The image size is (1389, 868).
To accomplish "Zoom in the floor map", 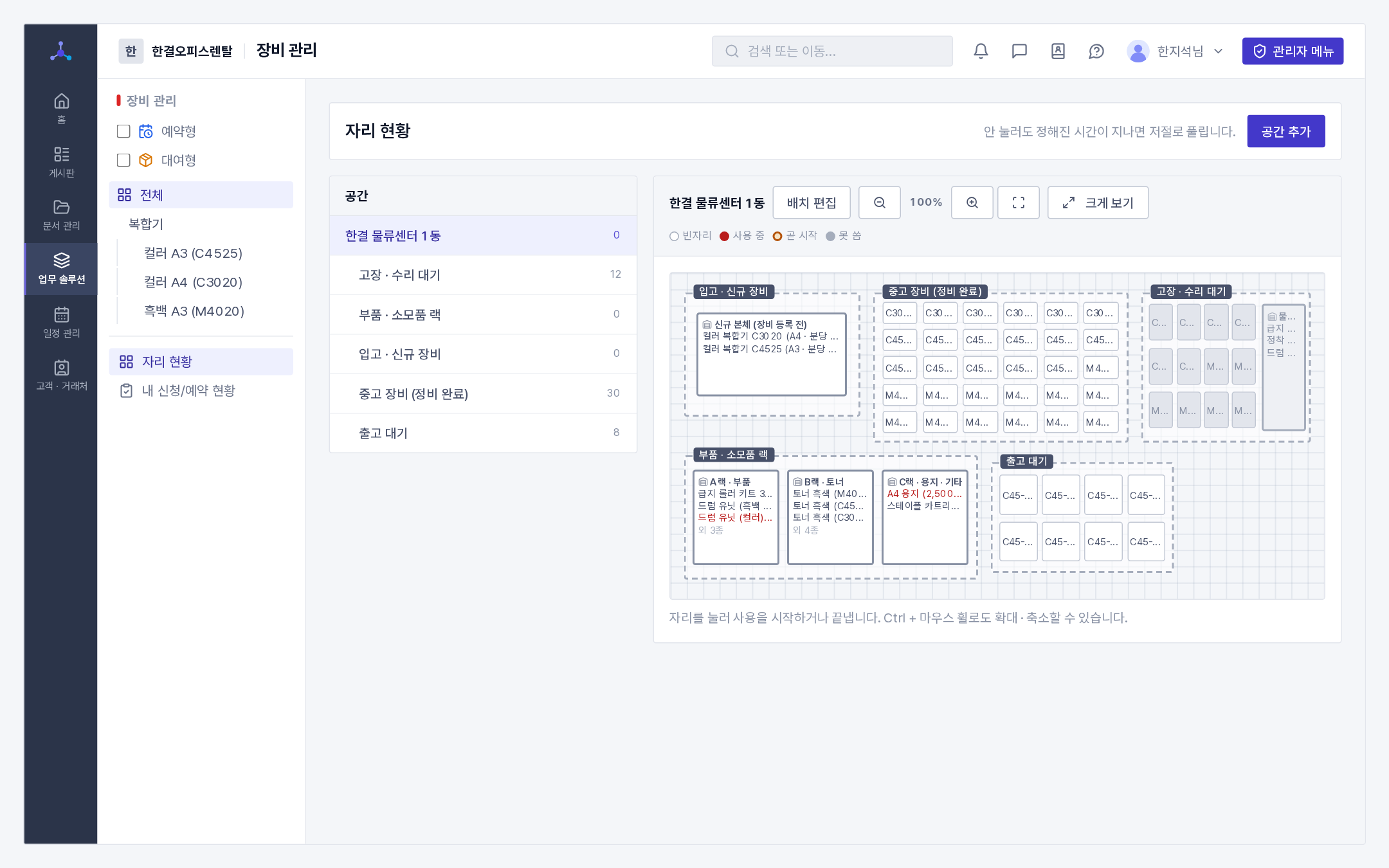I will (x=972, y=203).
